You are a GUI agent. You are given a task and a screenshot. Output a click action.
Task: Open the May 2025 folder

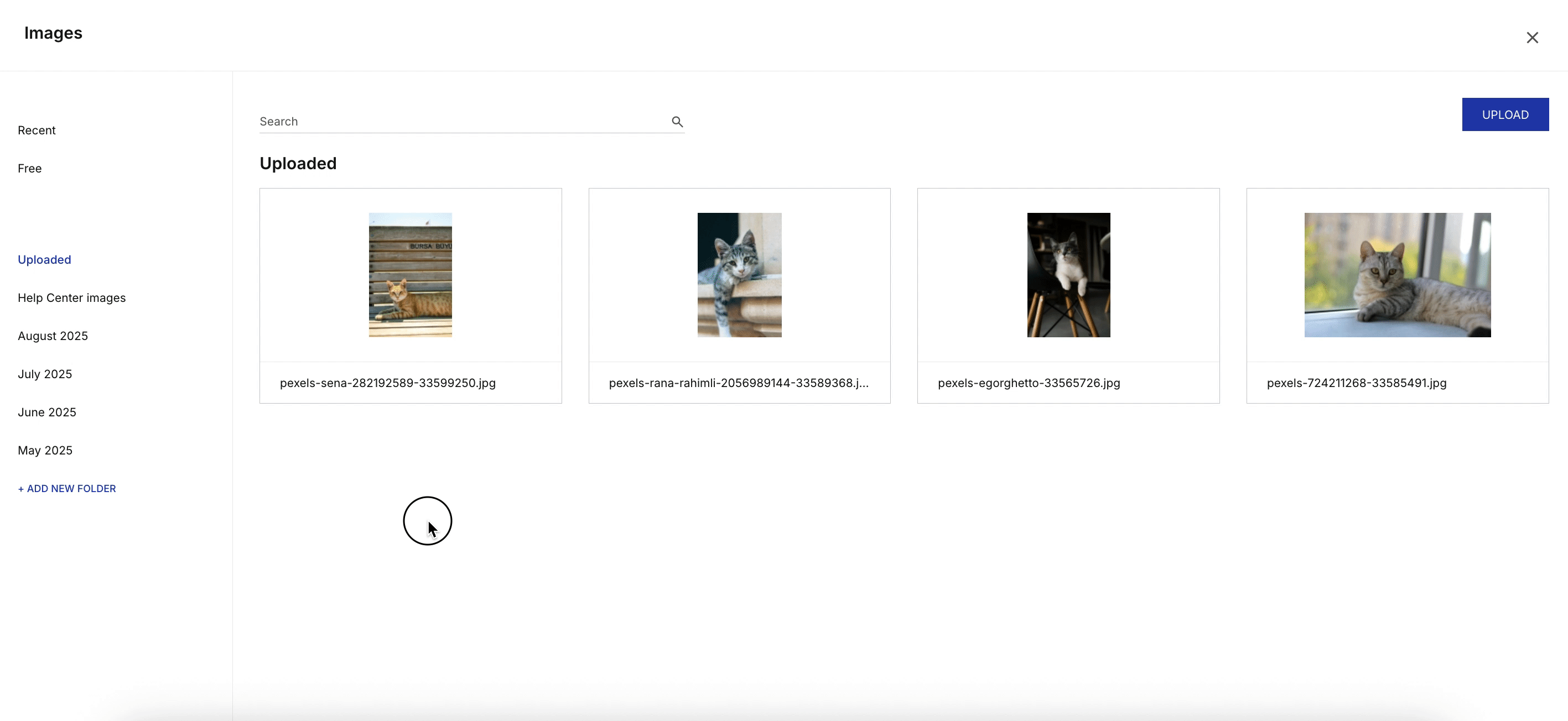[x=45, y=450]
